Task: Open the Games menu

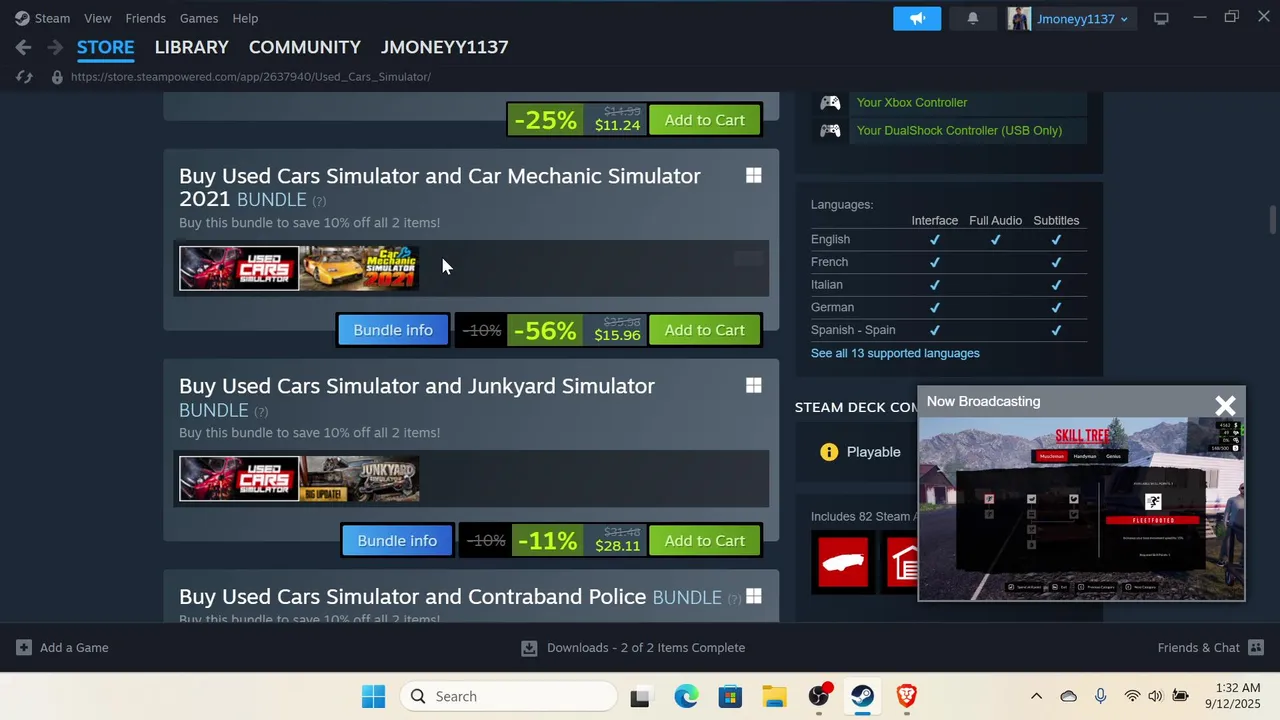Action: click(199, 18)
